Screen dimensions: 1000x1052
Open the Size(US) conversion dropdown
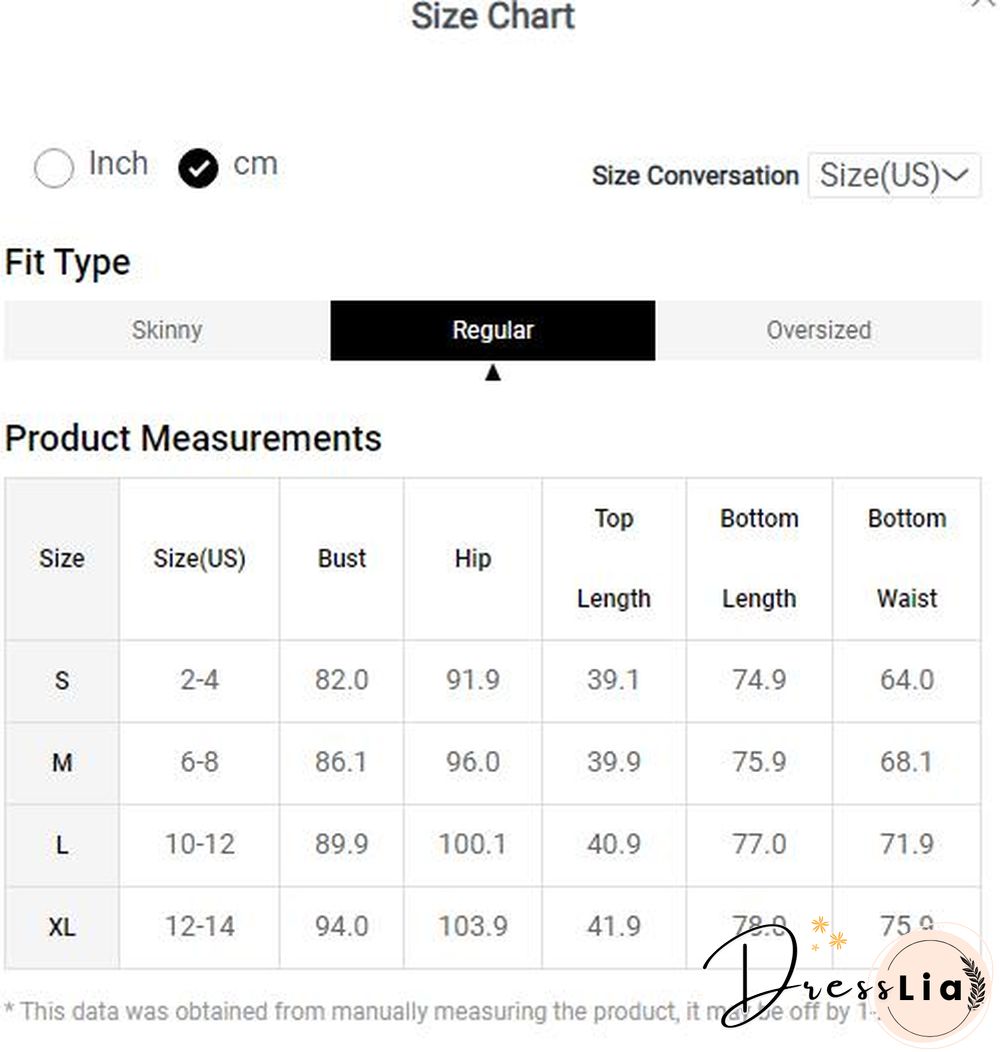[893, 176]
